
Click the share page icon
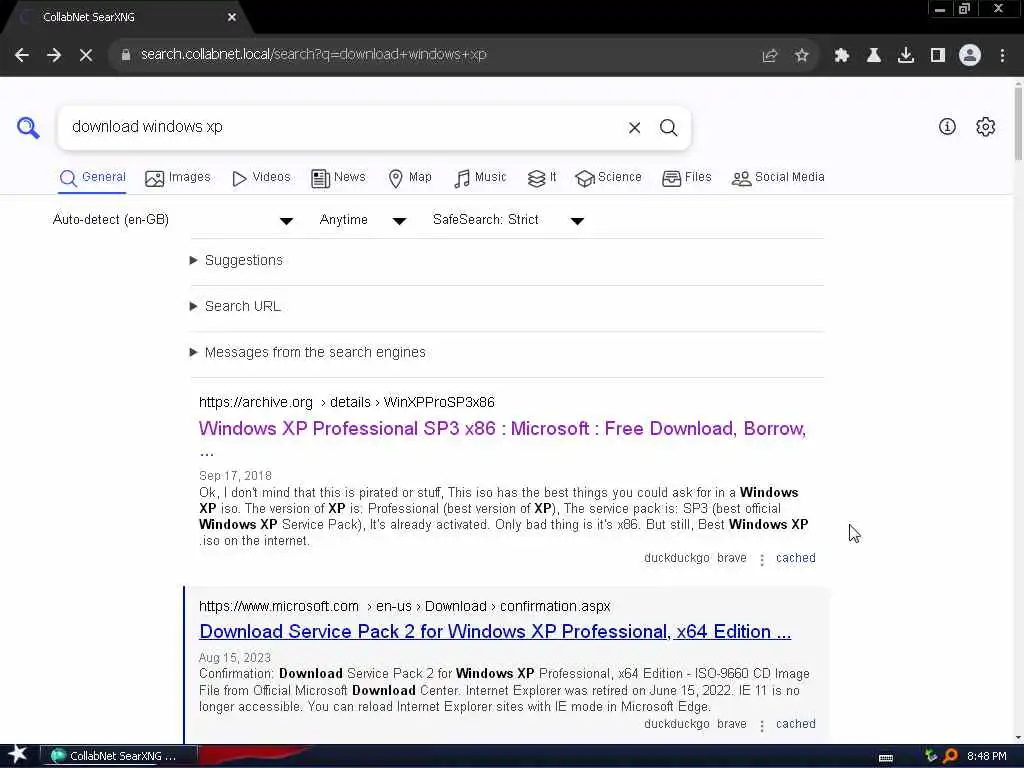point(770,56)
